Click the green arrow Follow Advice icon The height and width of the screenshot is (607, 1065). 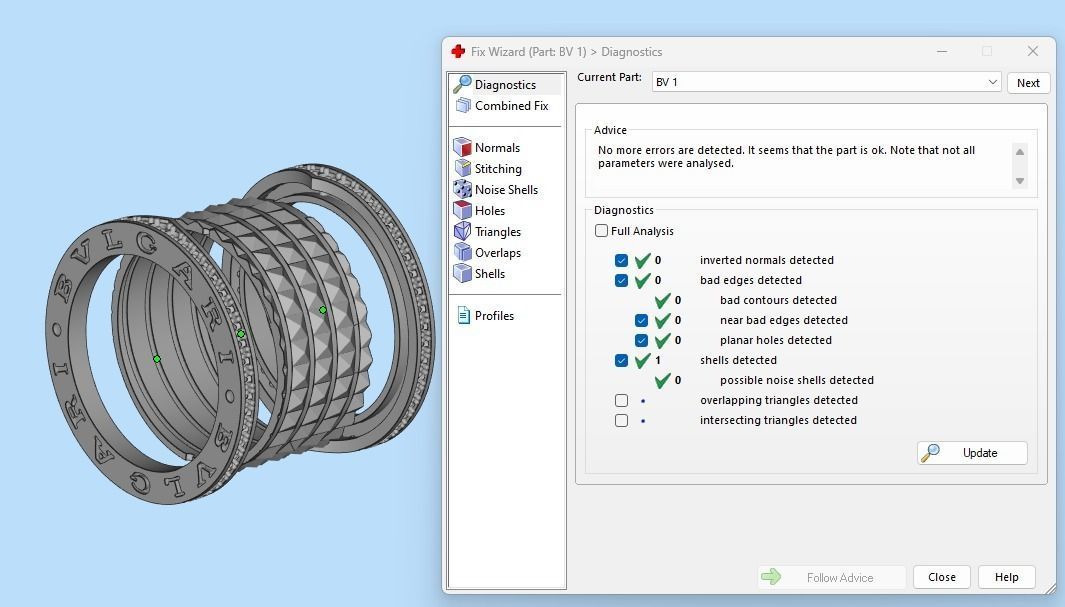[771, 577]
